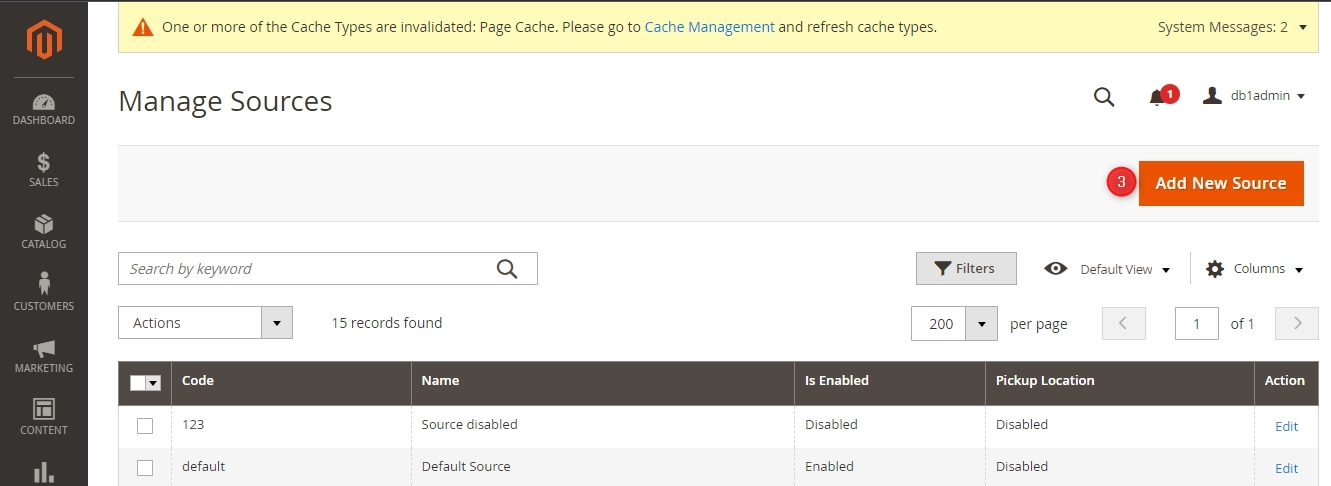This screenshot has height=486, width=1331.
Task: Open the Columns dropdown
Action: (1255, 269)
